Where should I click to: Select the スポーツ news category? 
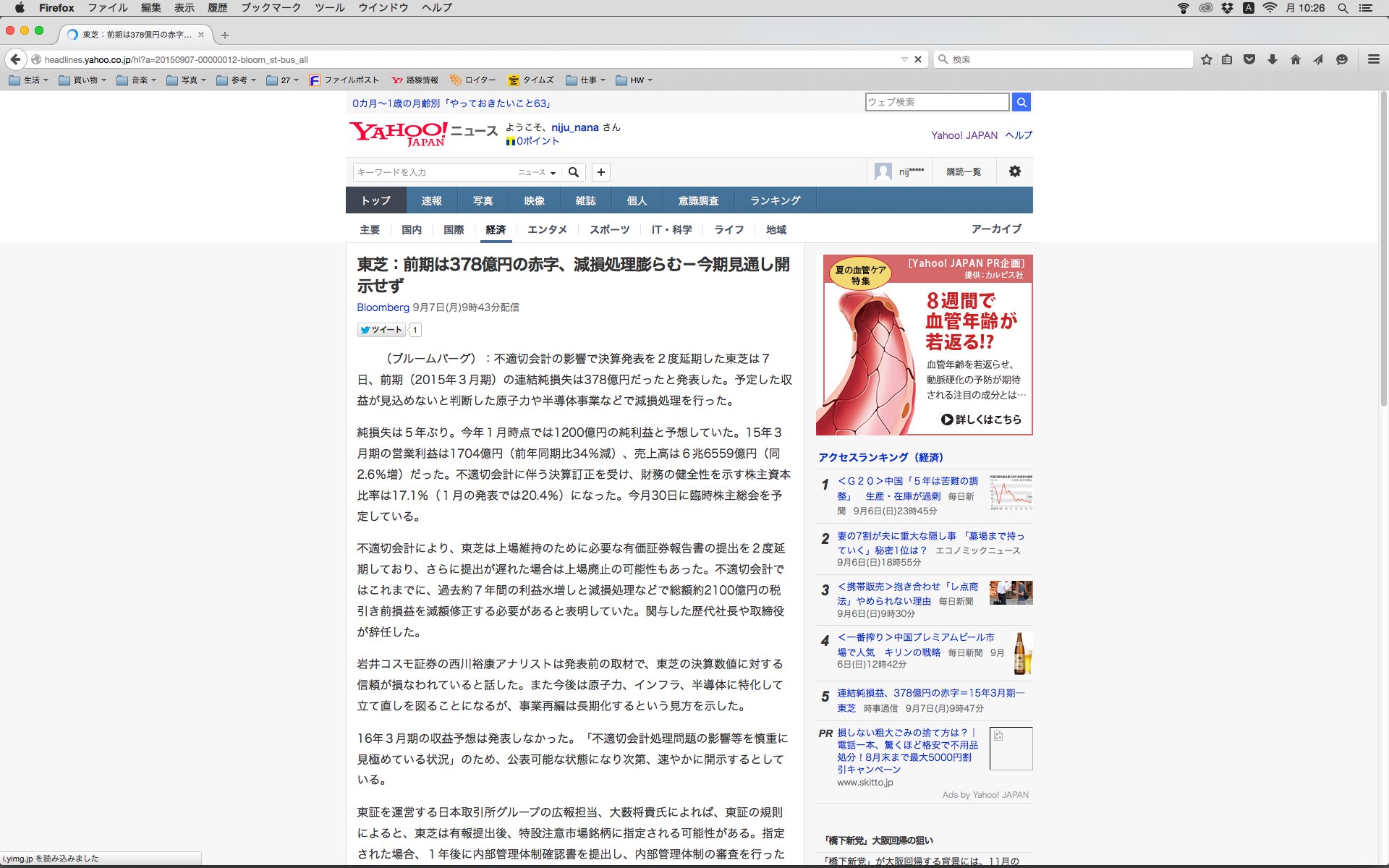tap(609, 229)
